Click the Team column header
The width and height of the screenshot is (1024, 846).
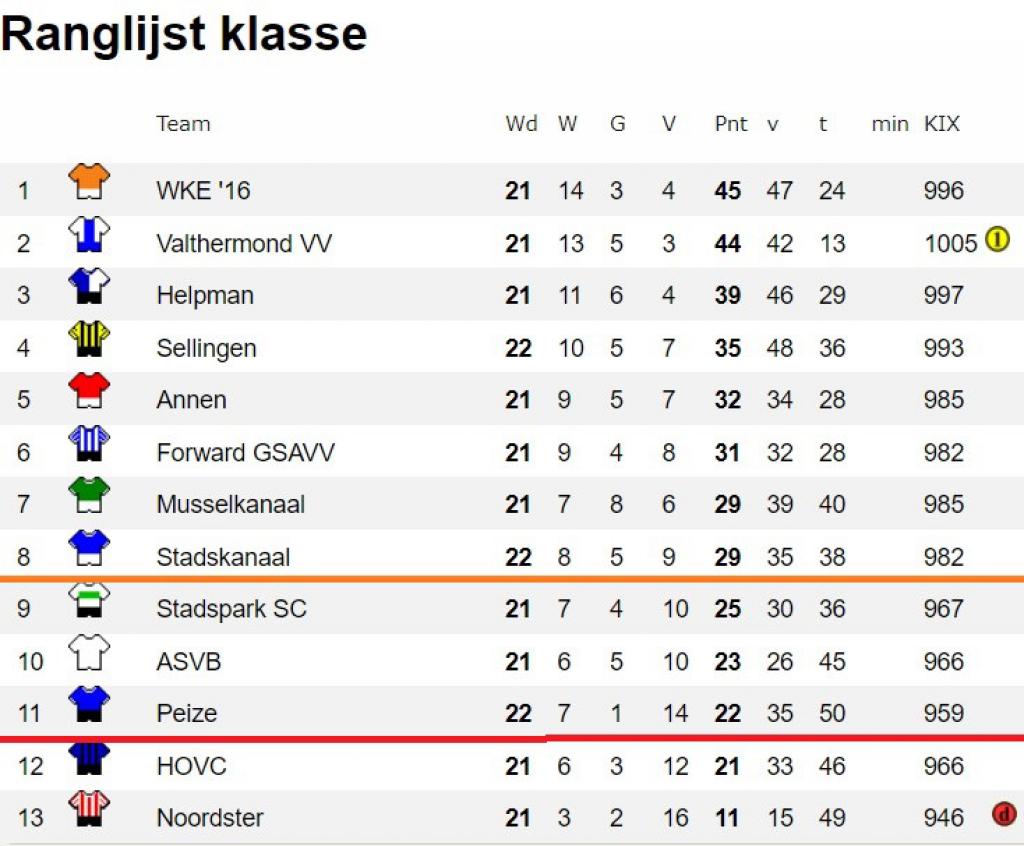184,123
